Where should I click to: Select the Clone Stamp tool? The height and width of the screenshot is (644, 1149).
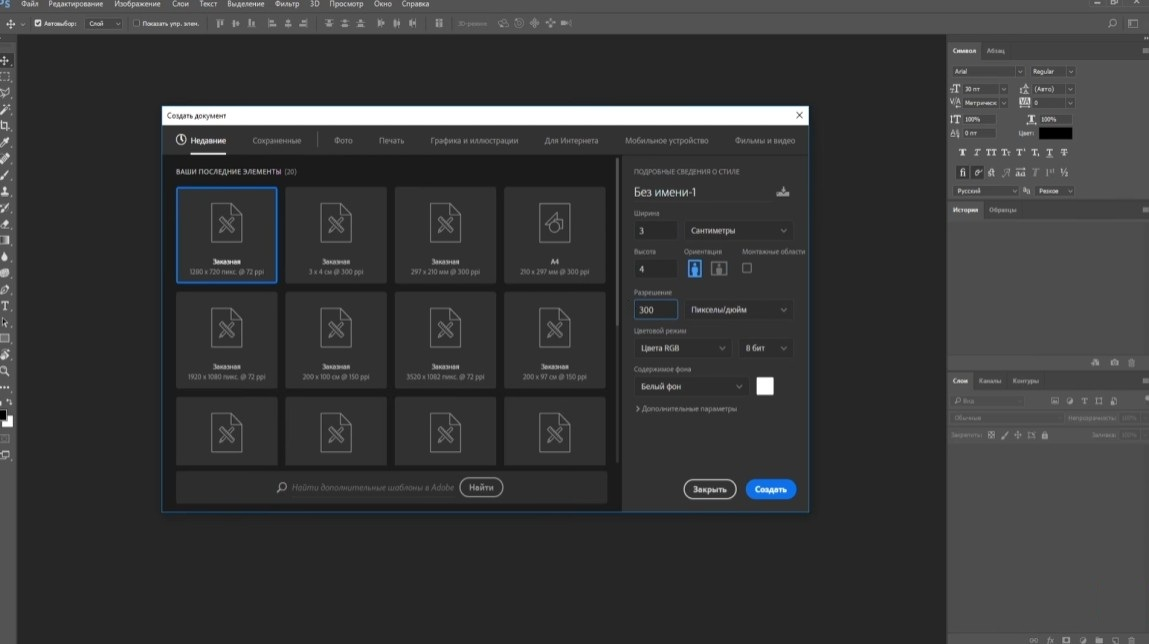click(6, 191)
